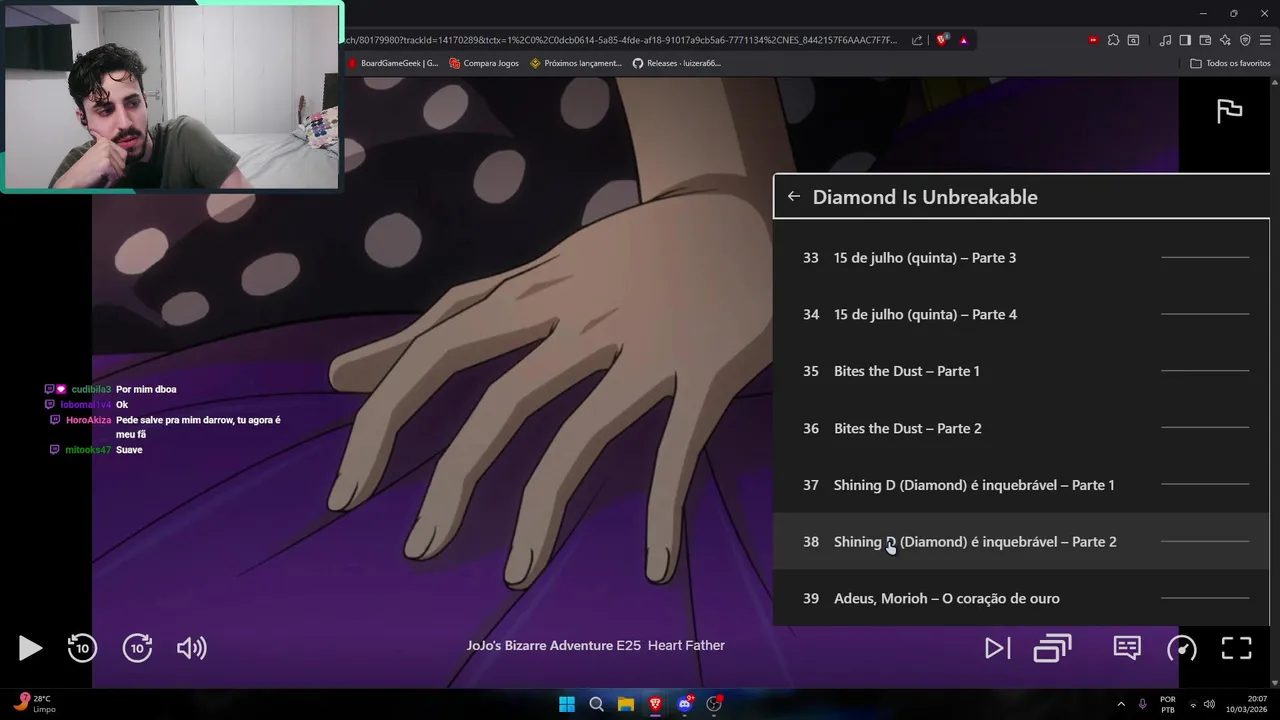Go back from Diamond Is Unbreakable list

click(x=793, y=196)
